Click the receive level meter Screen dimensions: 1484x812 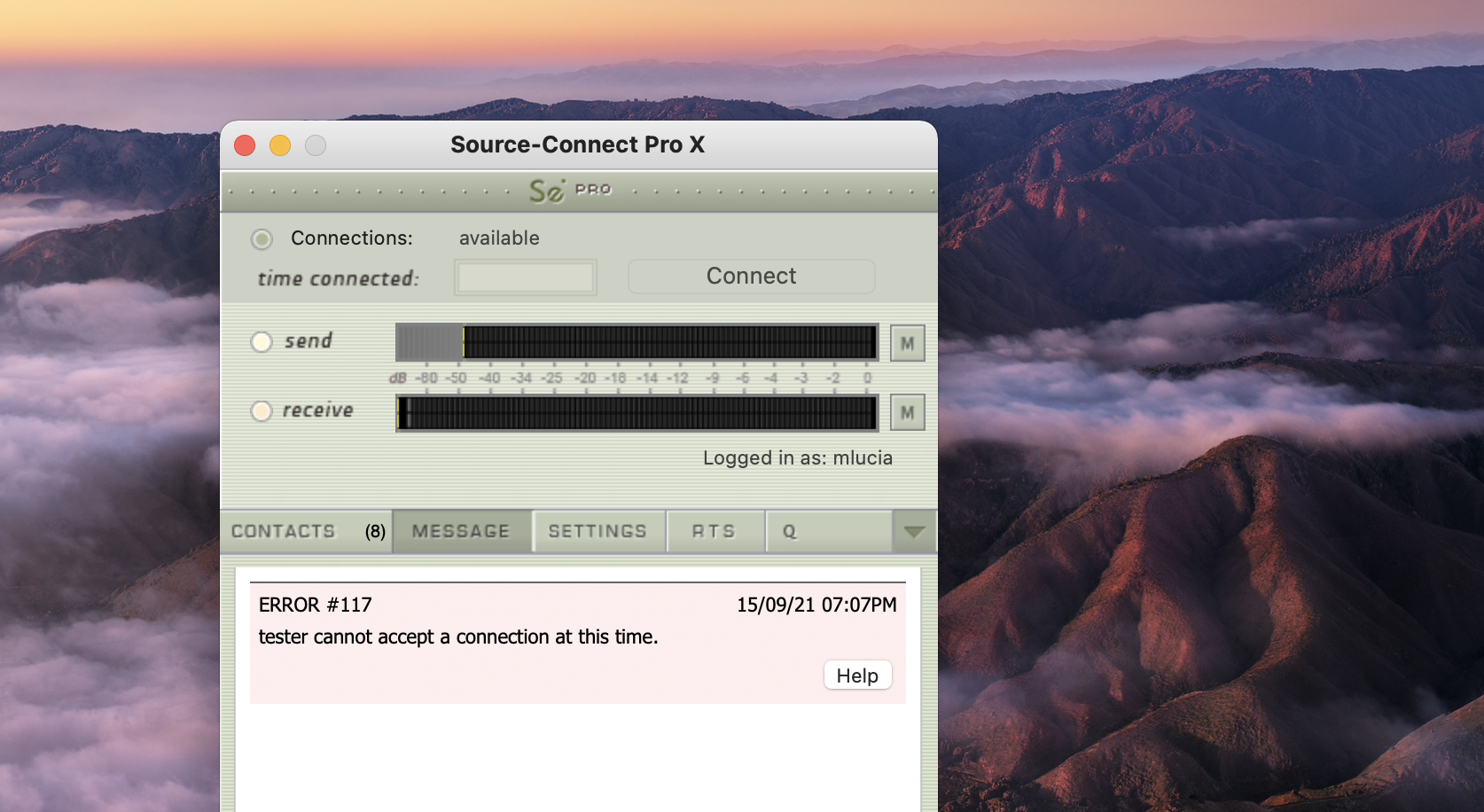point(637,413)
